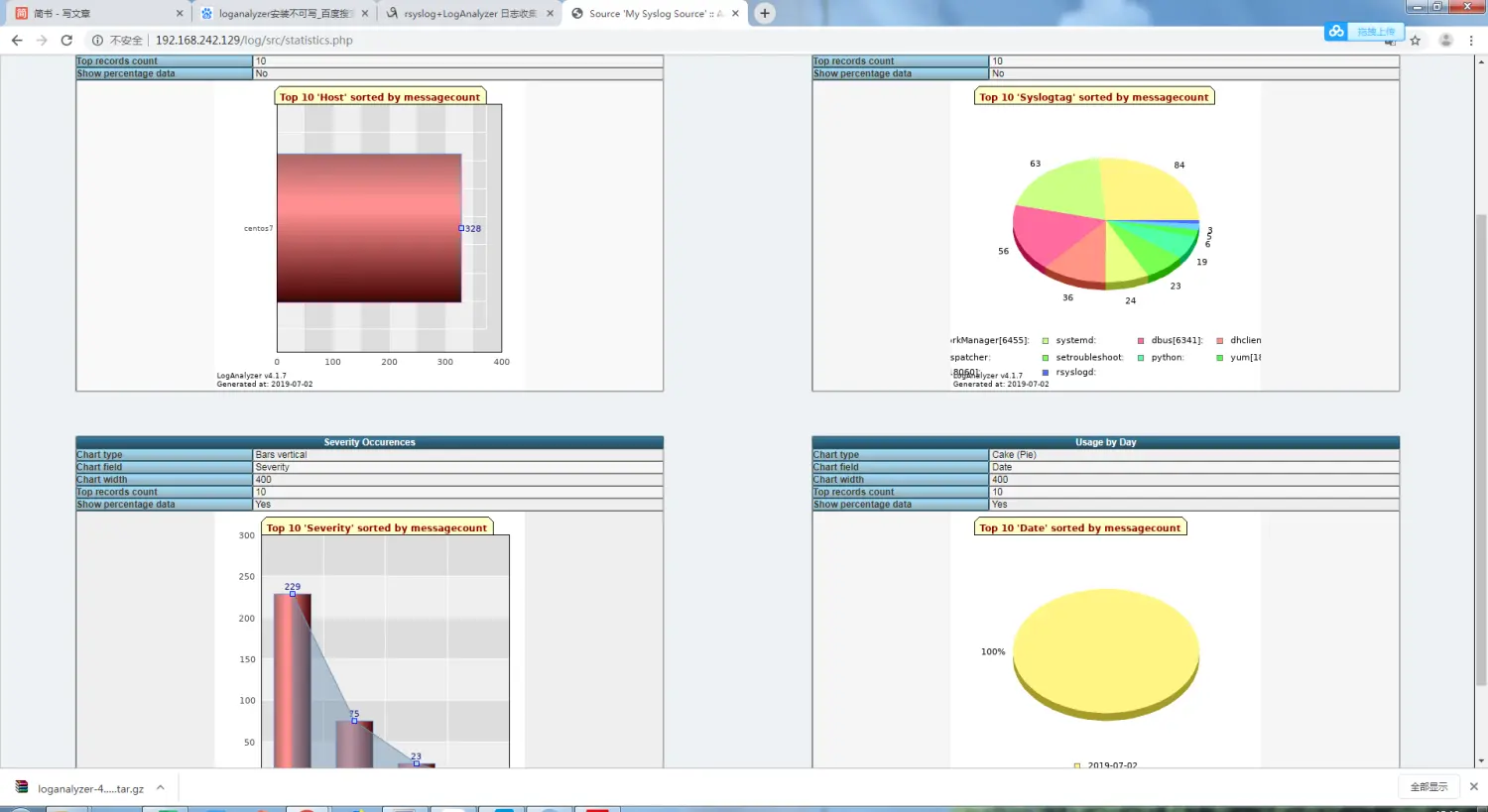The width and height of the screenshot is (1488, 812).
Task: Click the 'Severity' chart field value
Action: tap(272, 467)
